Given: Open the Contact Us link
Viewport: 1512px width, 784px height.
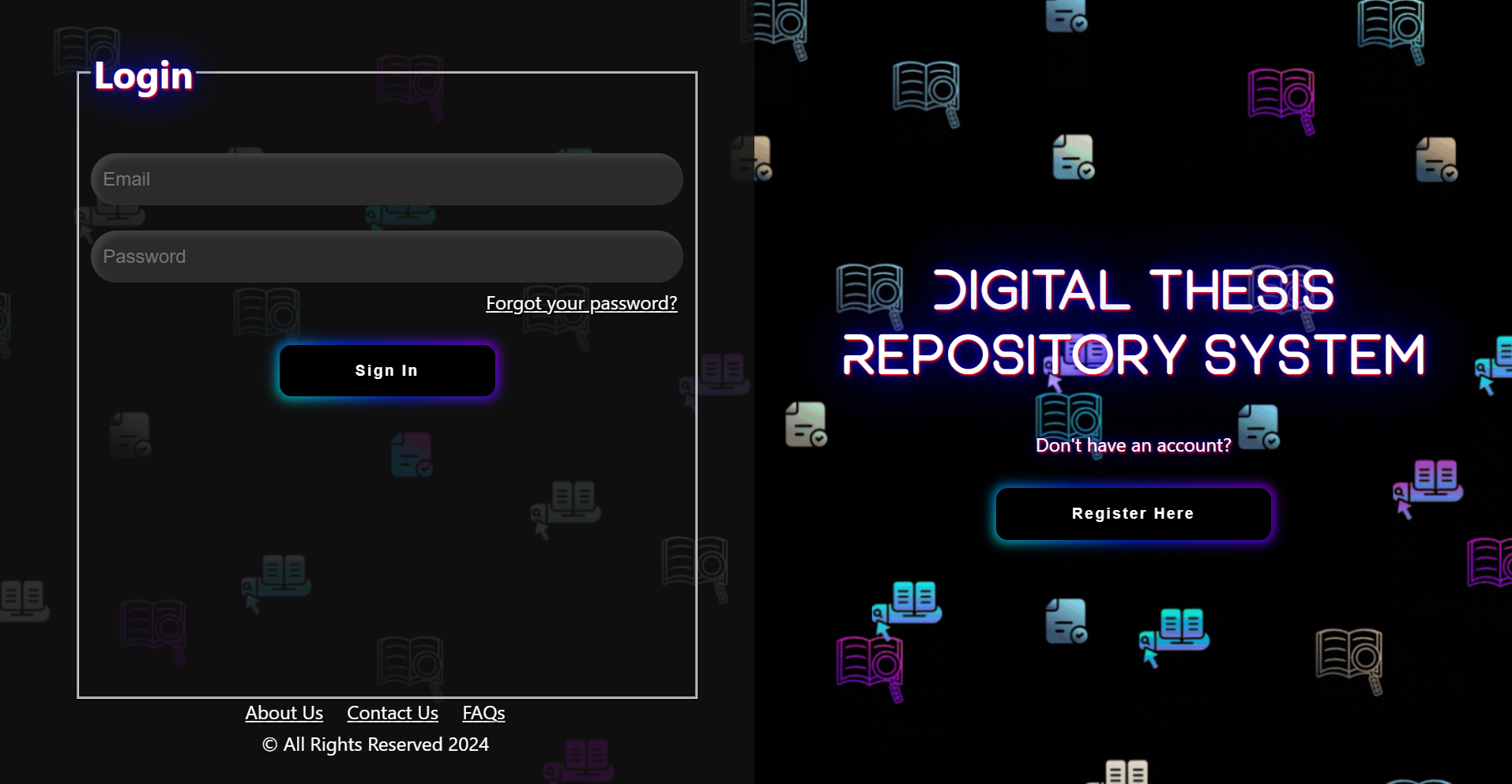Looking at the screenshot, I should 393,713.
